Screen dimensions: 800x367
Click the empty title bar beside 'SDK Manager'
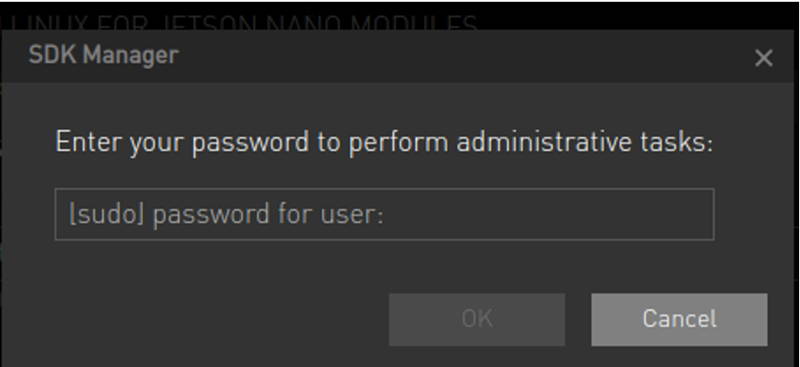(x=459, y=56)
